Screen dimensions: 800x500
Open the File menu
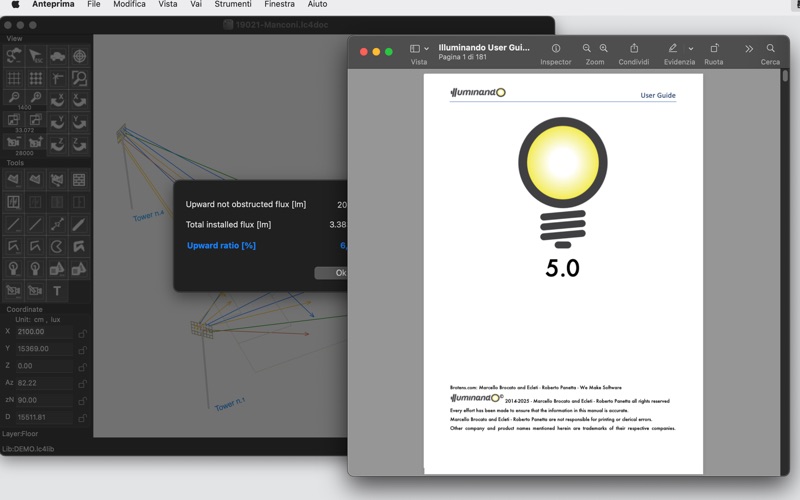tap(93, 4)
